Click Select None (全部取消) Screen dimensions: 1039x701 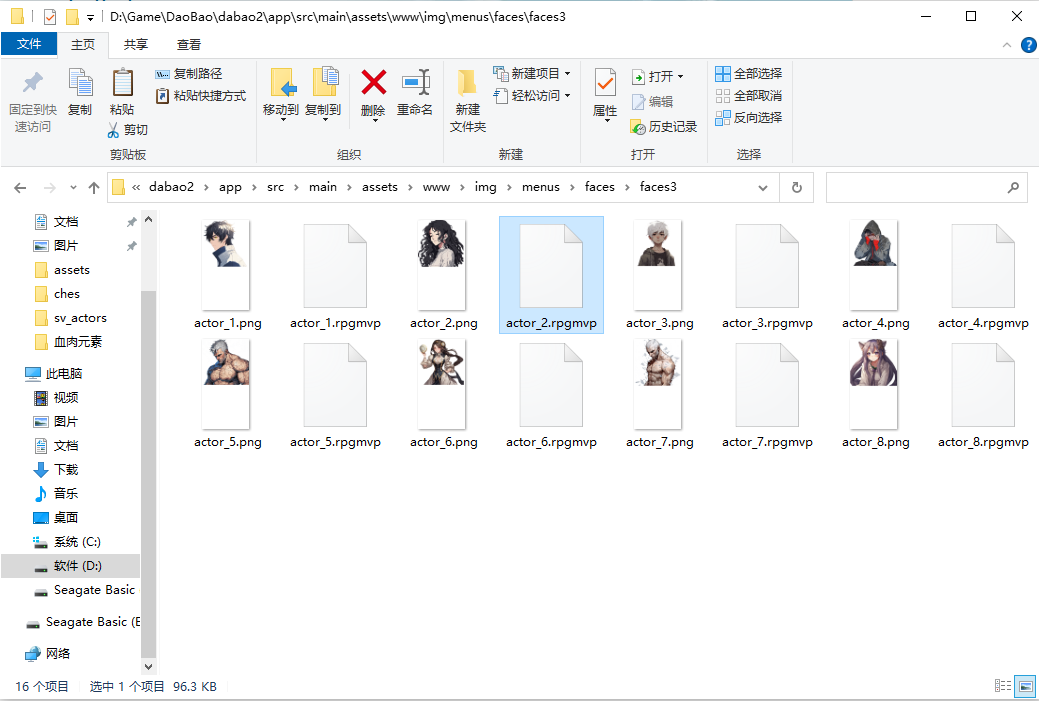749,96
